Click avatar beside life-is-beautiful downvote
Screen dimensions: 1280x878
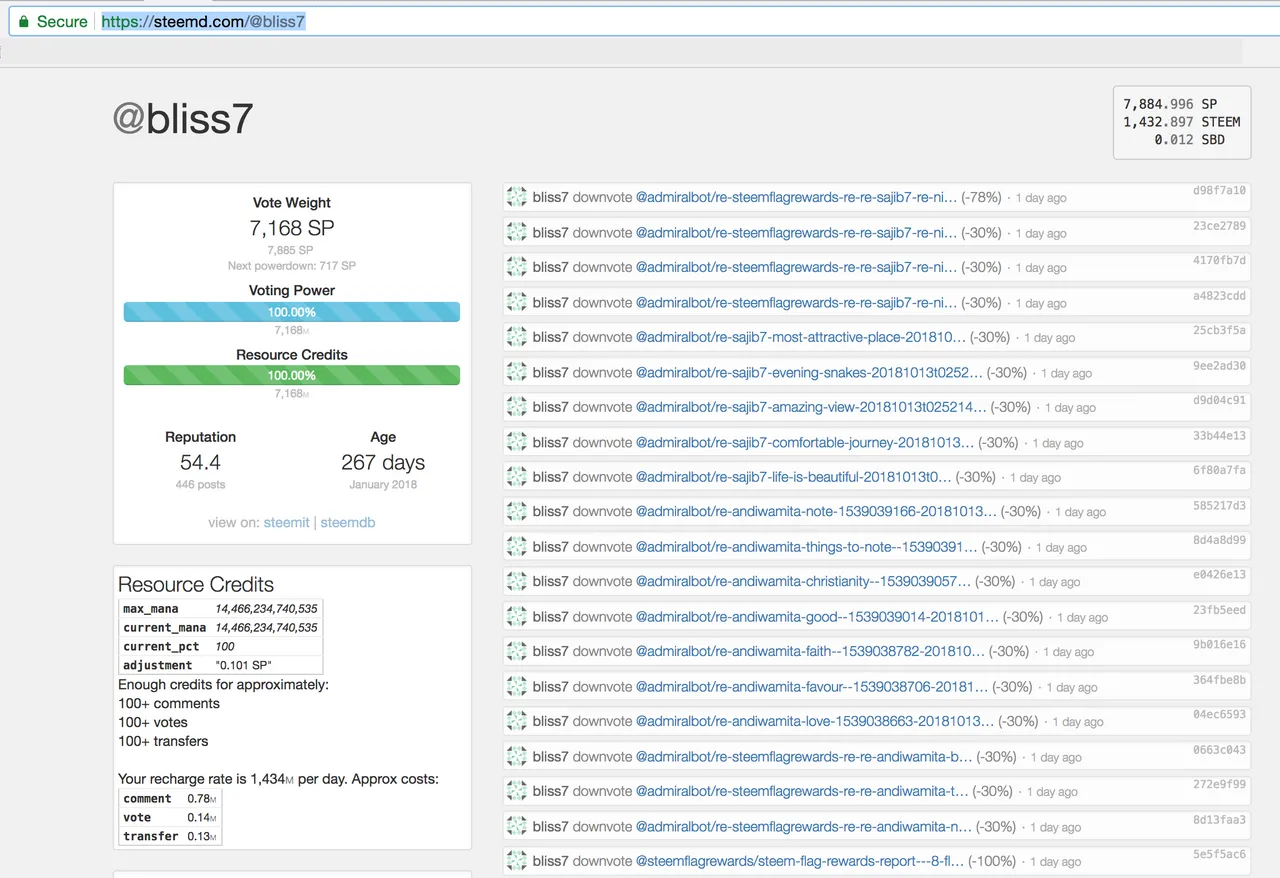[516, 477]
